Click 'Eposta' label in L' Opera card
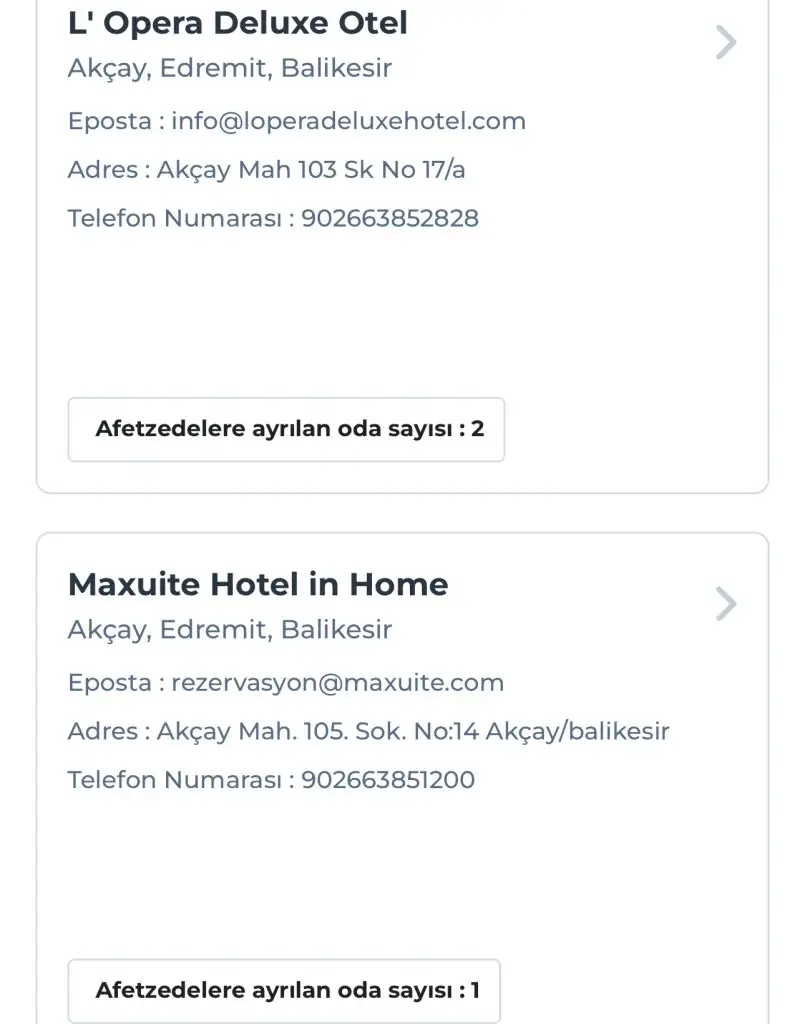Viewport: 805px width, 1024px height. (x=109, y=121)
